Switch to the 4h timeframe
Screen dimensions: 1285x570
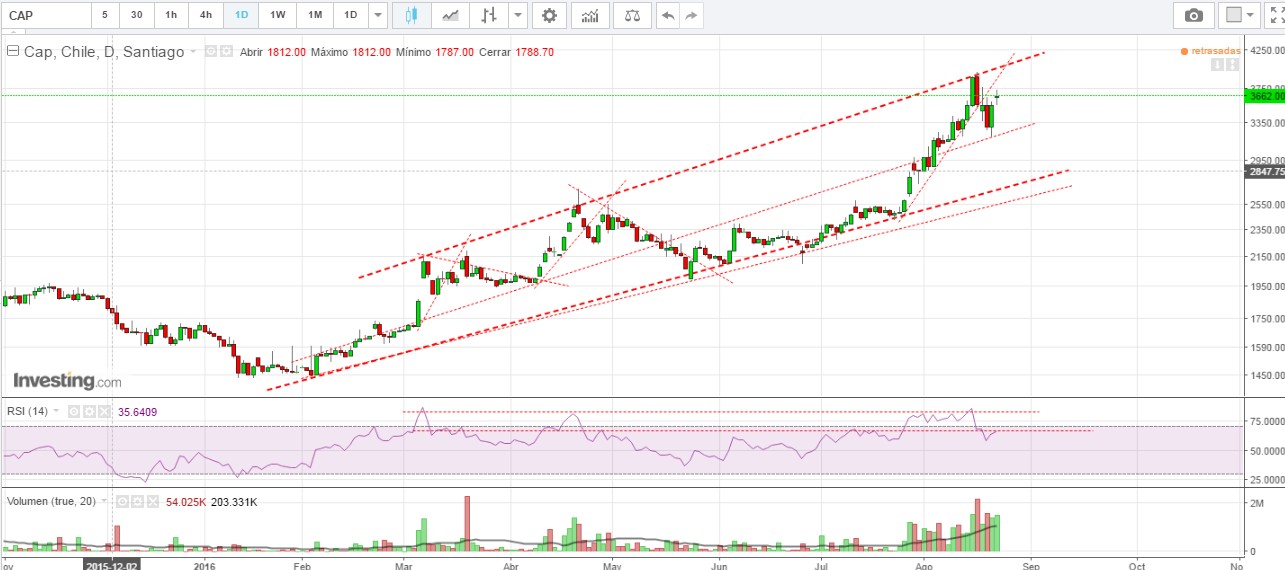pos(205,15)
